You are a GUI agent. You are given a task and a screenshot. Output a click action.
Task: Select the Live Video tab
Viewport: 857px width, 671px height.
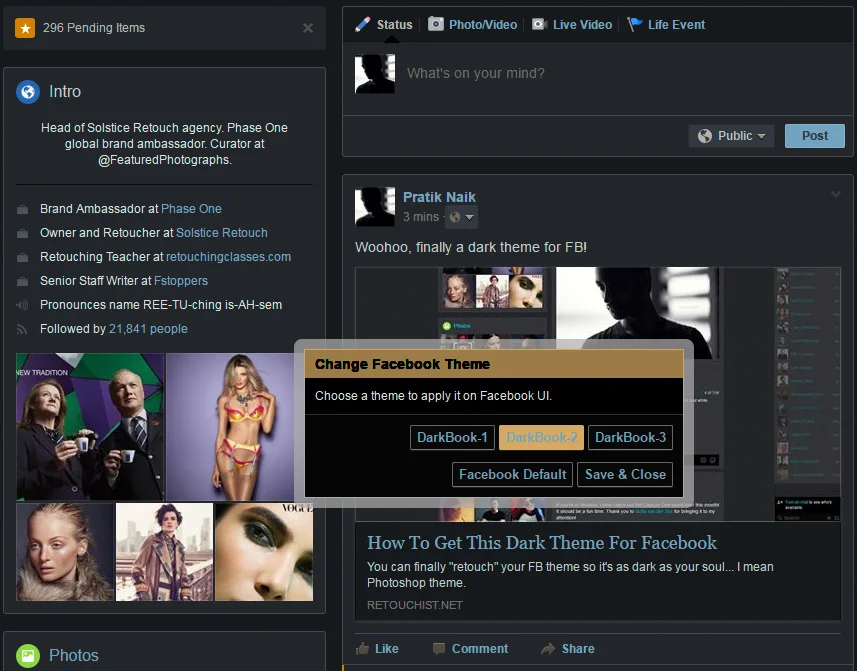click(x=572, y=25)
